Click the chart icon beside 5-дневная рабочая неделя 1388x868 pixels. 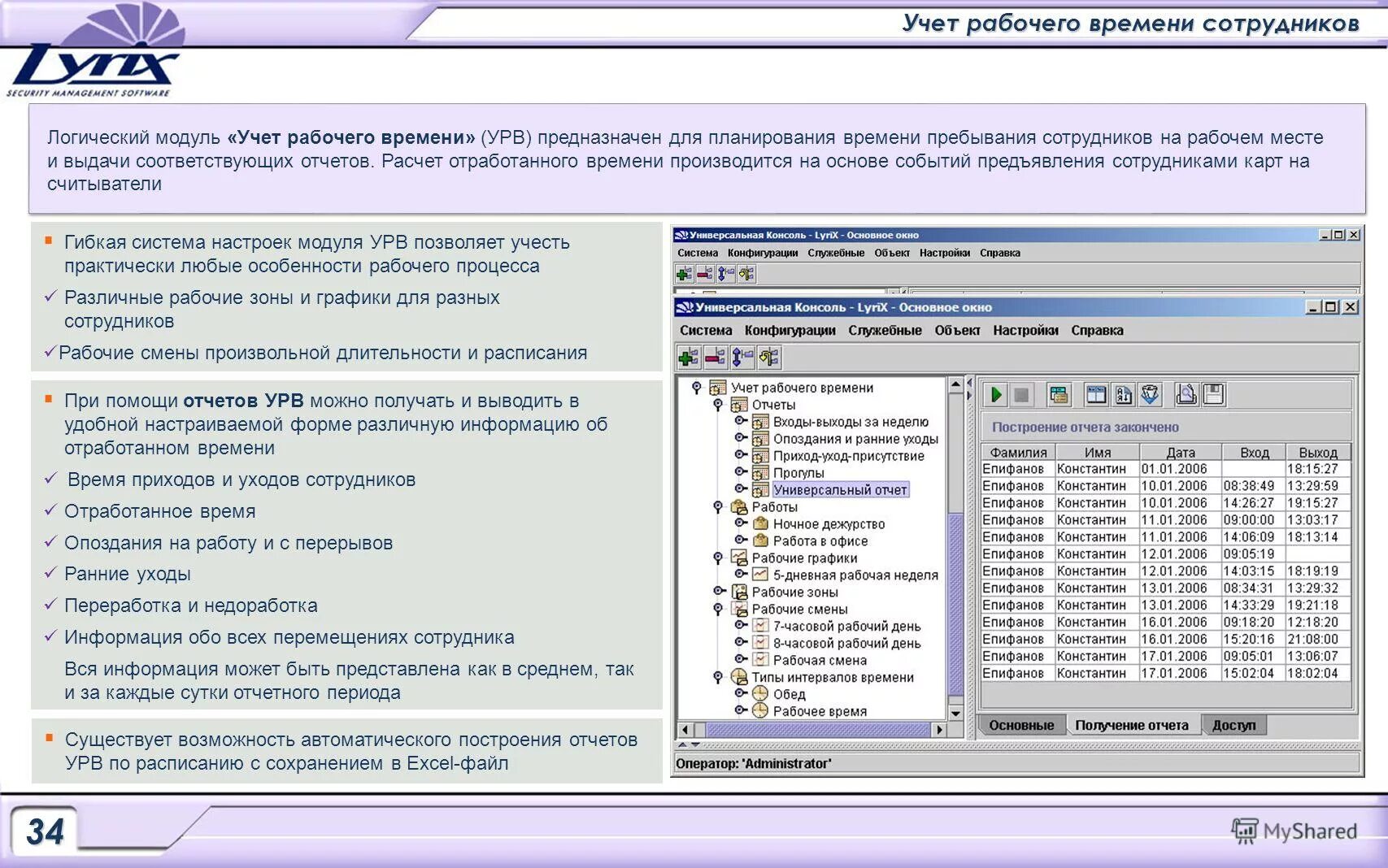tap(760, 575)
